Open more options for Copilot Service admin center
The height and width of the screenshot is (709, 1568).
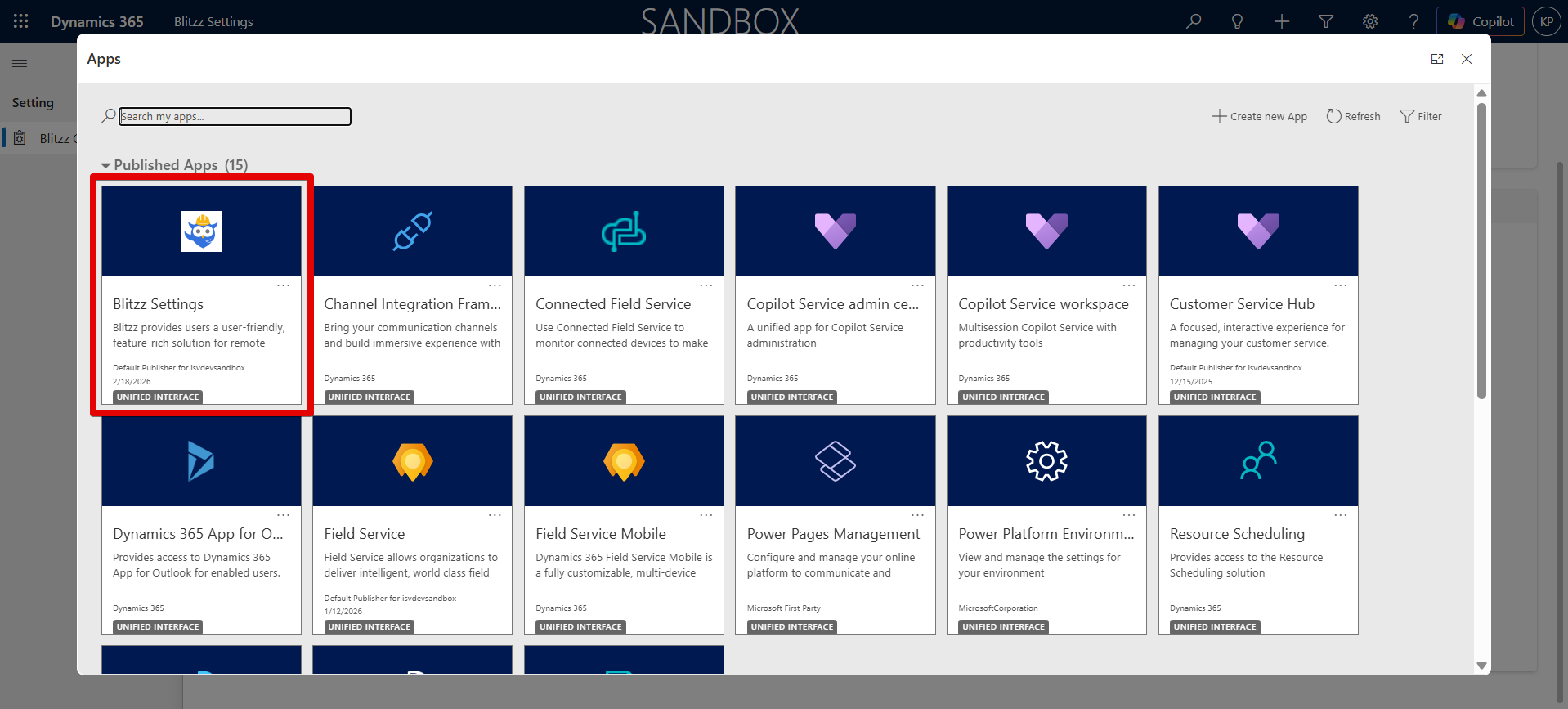(x=917, y=285)
